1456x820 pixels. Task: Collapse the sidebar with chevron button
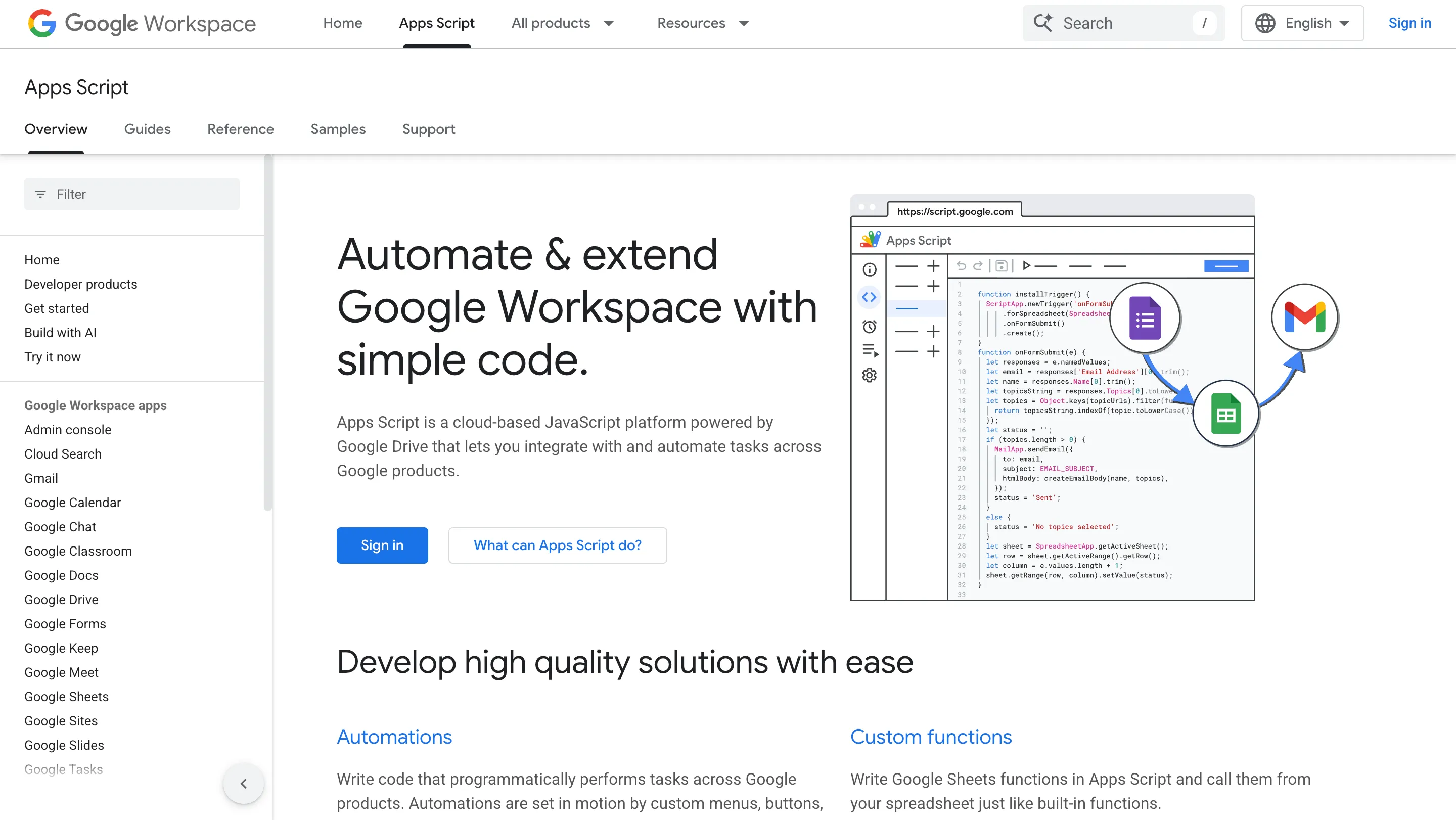pyautogui.click(x=244, y=783)
